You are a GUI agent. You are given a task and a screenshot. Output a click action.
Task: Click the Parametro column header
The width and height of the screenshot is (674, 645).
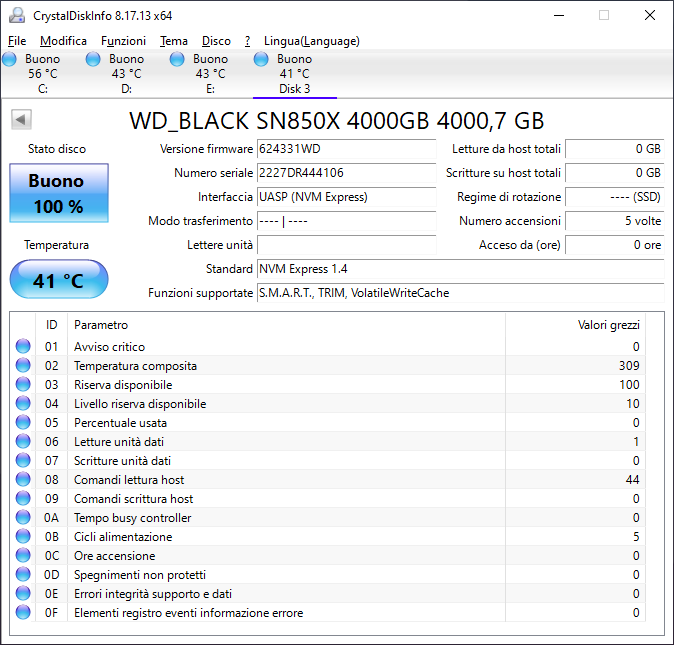pos(286,325)
